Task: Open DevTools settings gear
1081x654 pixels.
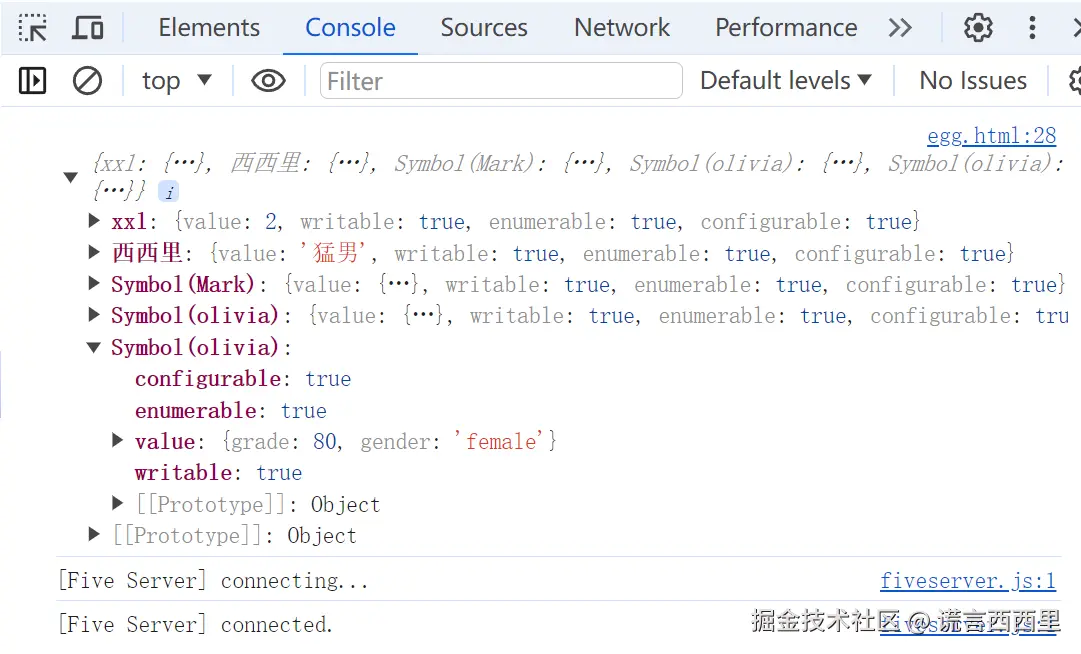Action: click(x=978, y=27)
